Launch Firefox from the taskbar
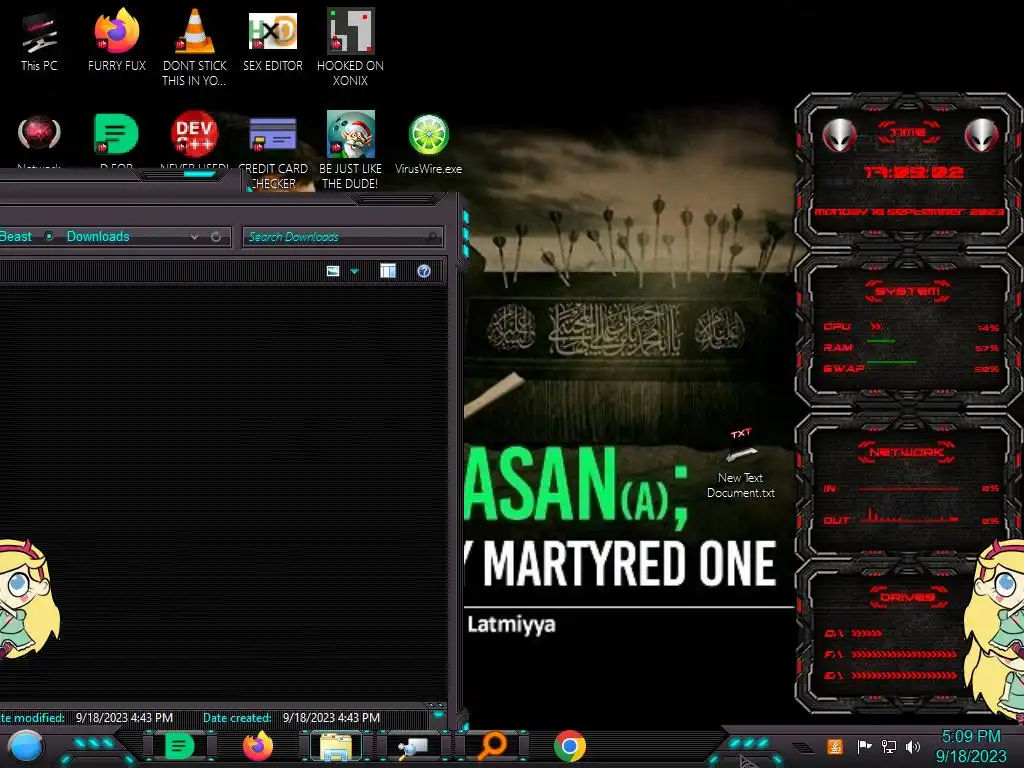The width and height of the screenshot is (1024, 768). pos(257,746)
